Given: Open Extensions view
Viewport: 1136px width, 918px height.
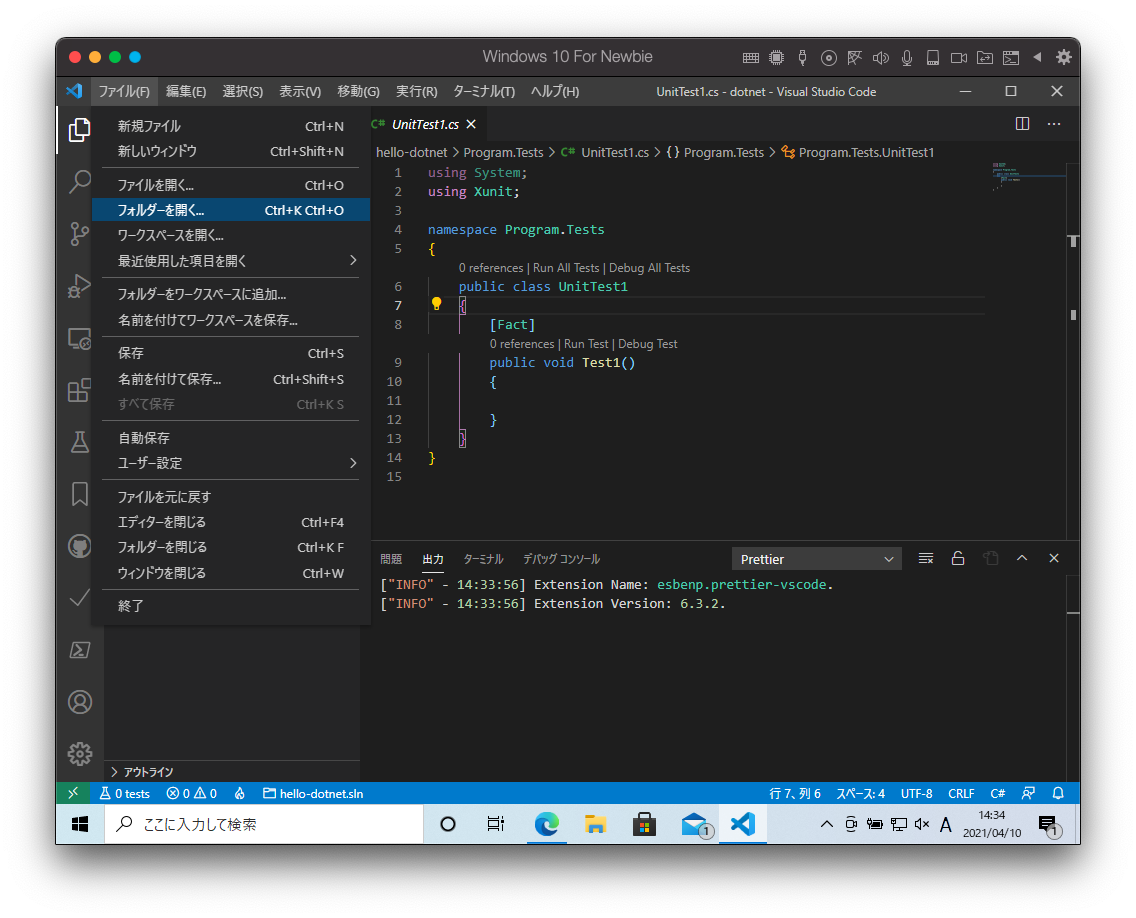Looking at the screenshot, I should click(x=79, y=391).
